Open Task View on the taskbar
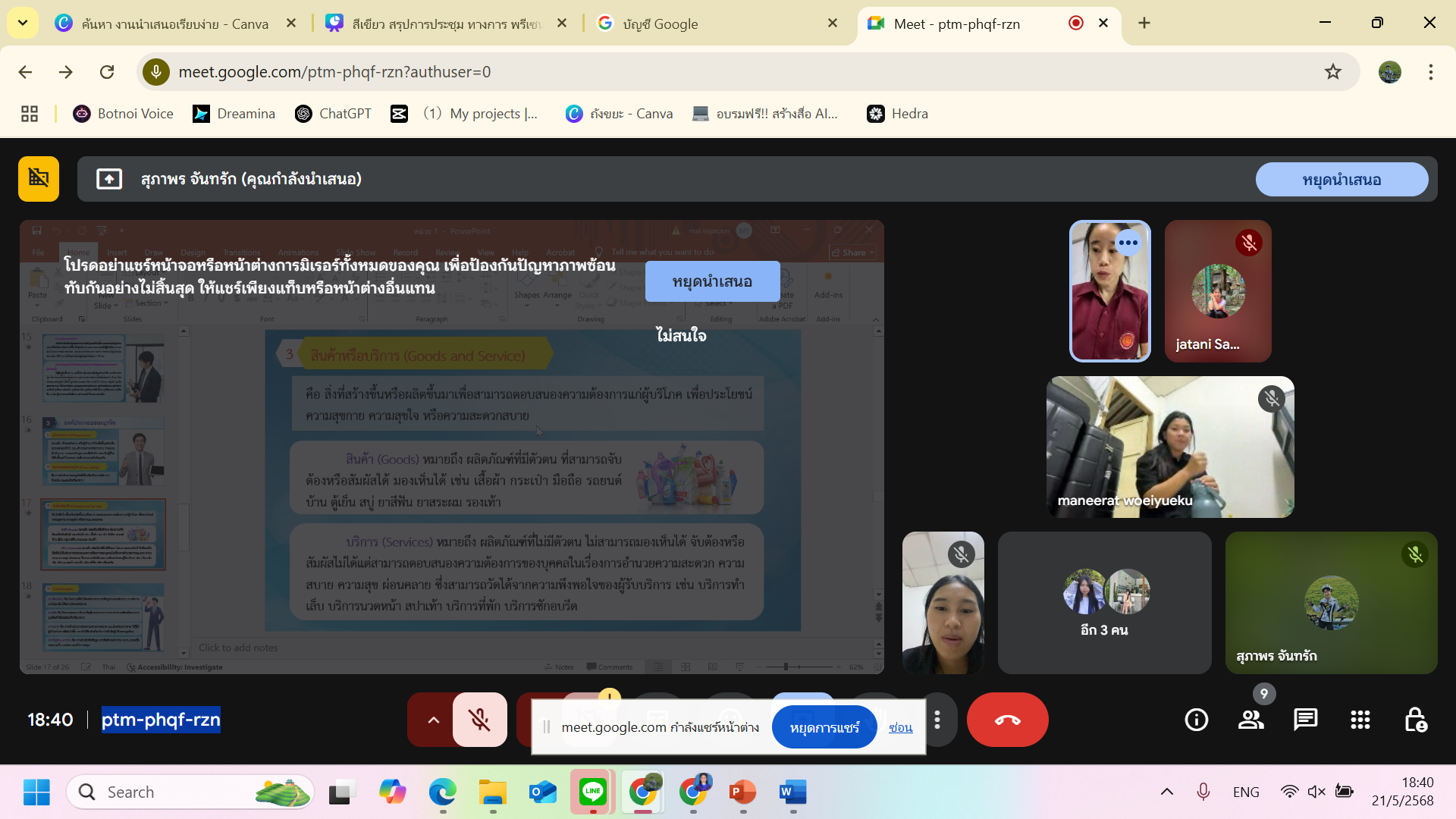This screenshot has height=819, width=1456. coord(343,792)
